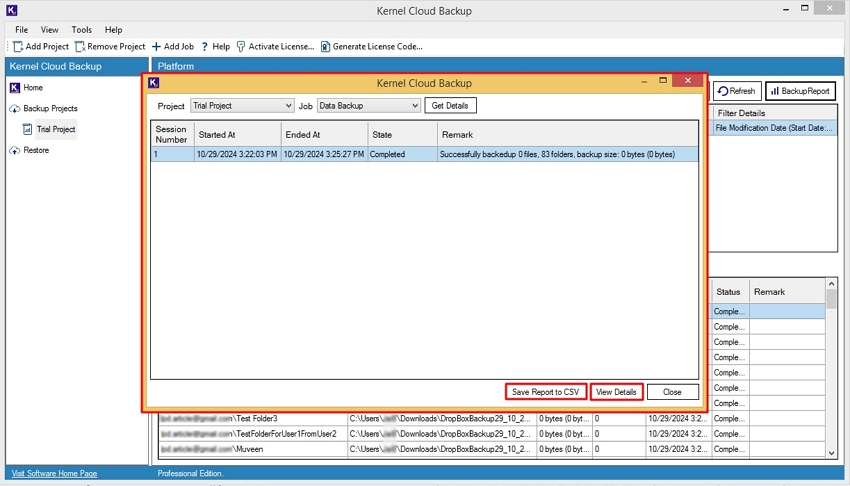Click the 10/29/2024 3:22:03 PM cell

coord(237,154)
